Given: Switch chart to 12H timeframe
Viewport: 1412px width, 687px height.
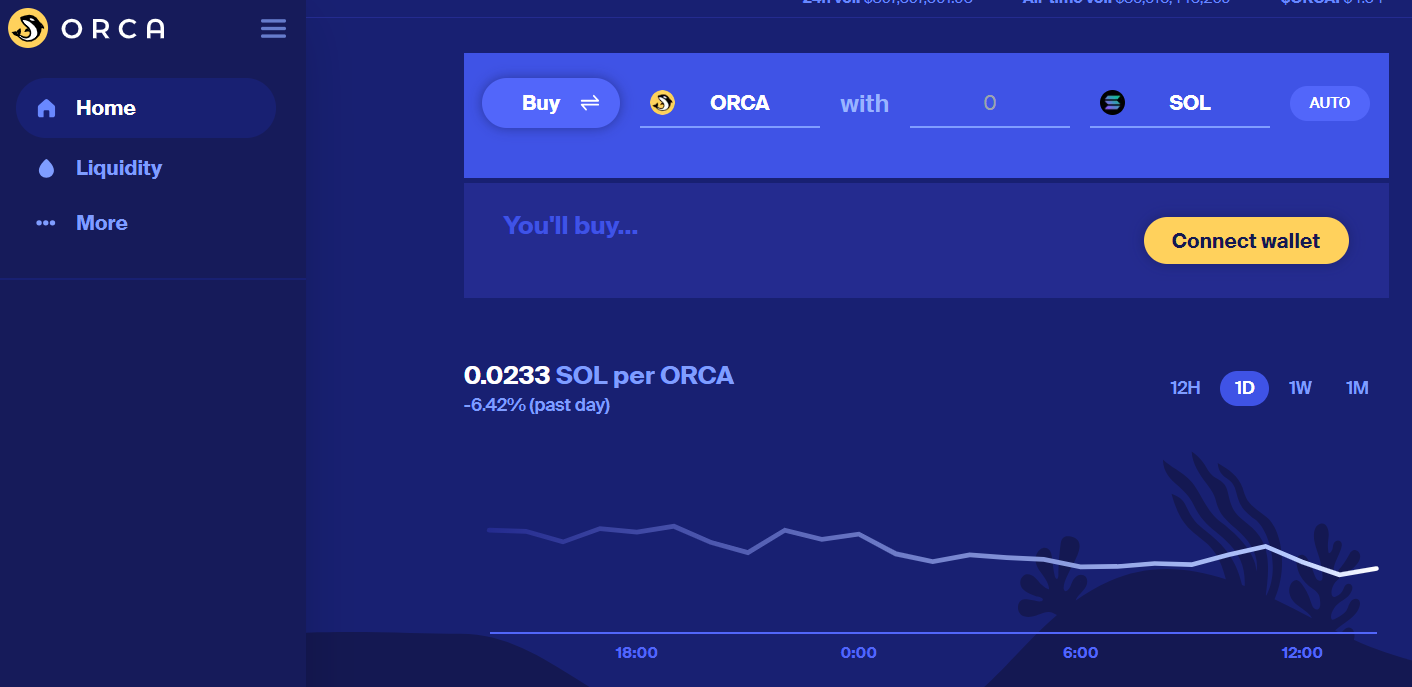Looking at the screenshot, I should [x=1185, y=388].
